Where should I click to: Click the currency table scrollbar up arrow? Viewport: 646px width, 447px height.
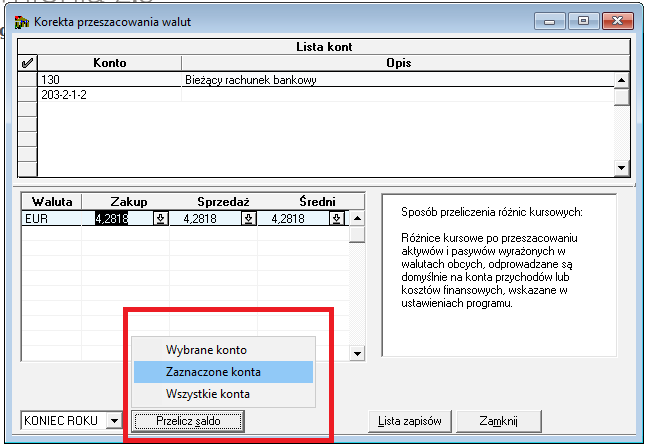point(357,218)
